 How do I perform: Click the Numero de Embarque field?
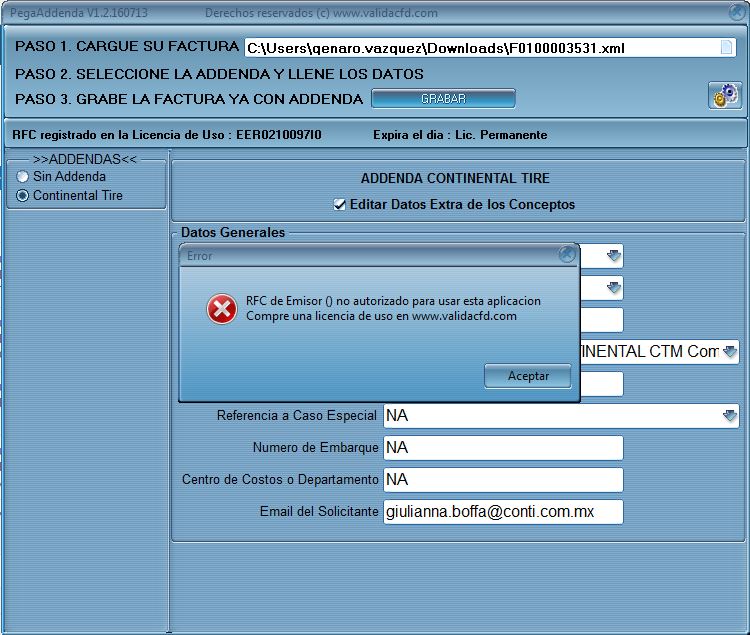pos(503,448)
